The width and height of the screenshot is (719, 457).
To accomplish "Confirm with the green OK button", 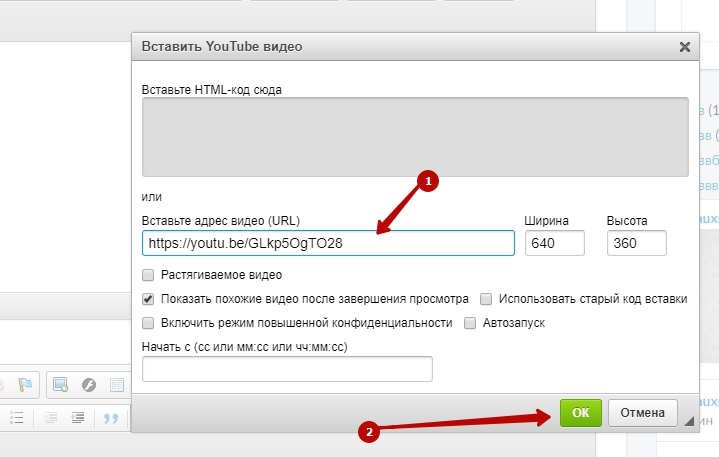I will [x=581, y=413].
